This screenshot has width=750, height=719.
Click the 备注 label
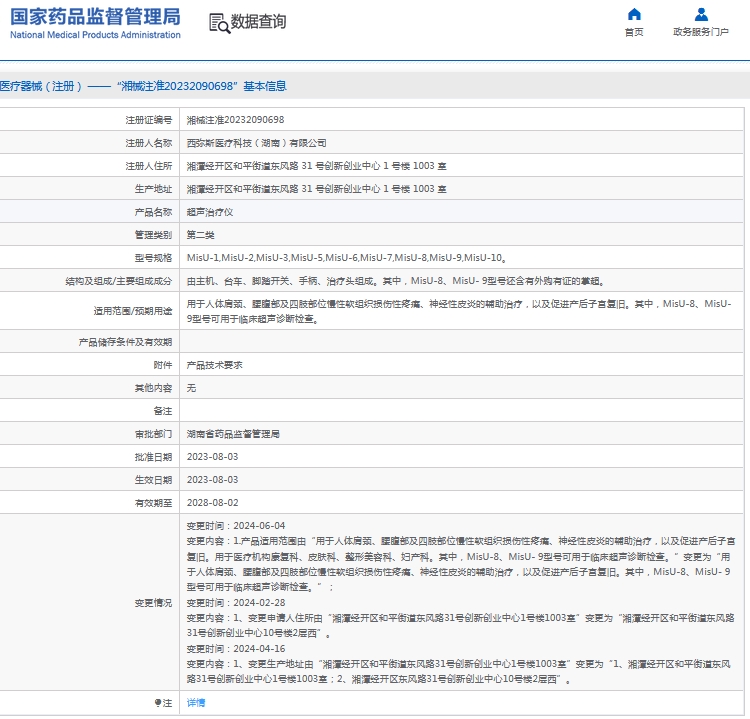(163, 411)
